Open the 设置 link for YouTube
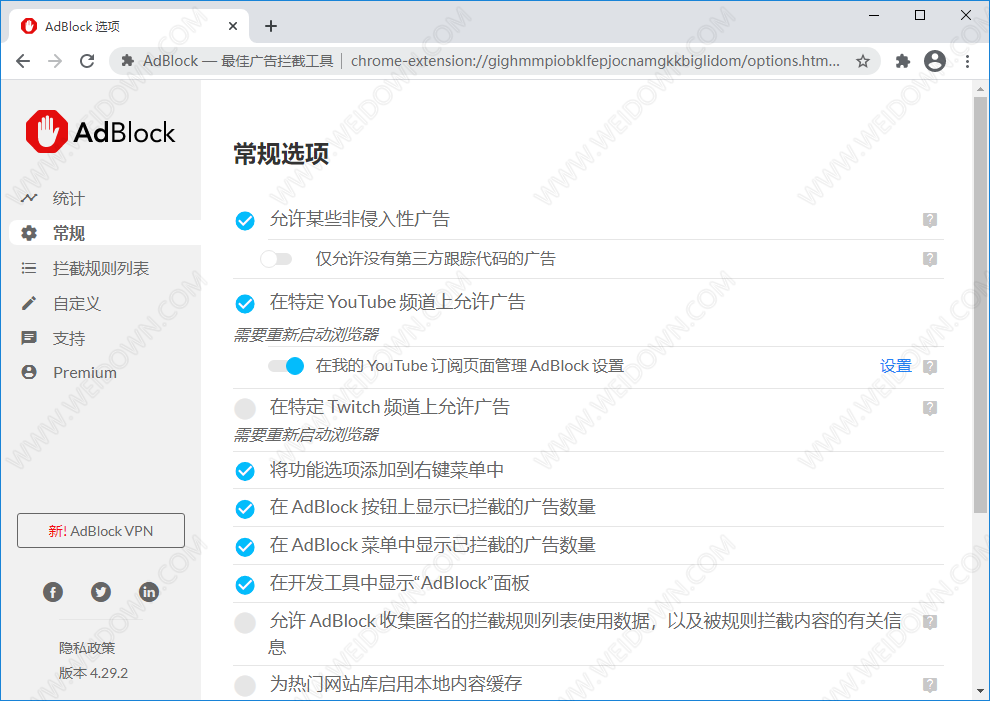This screenshot has height=701, width=990. (x=895, y=366)
